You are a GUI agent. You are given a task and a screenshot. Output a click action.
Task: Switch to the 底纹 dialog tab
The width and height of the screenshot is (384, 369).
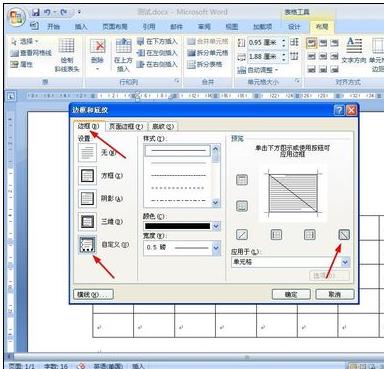(x=163, y=126)
